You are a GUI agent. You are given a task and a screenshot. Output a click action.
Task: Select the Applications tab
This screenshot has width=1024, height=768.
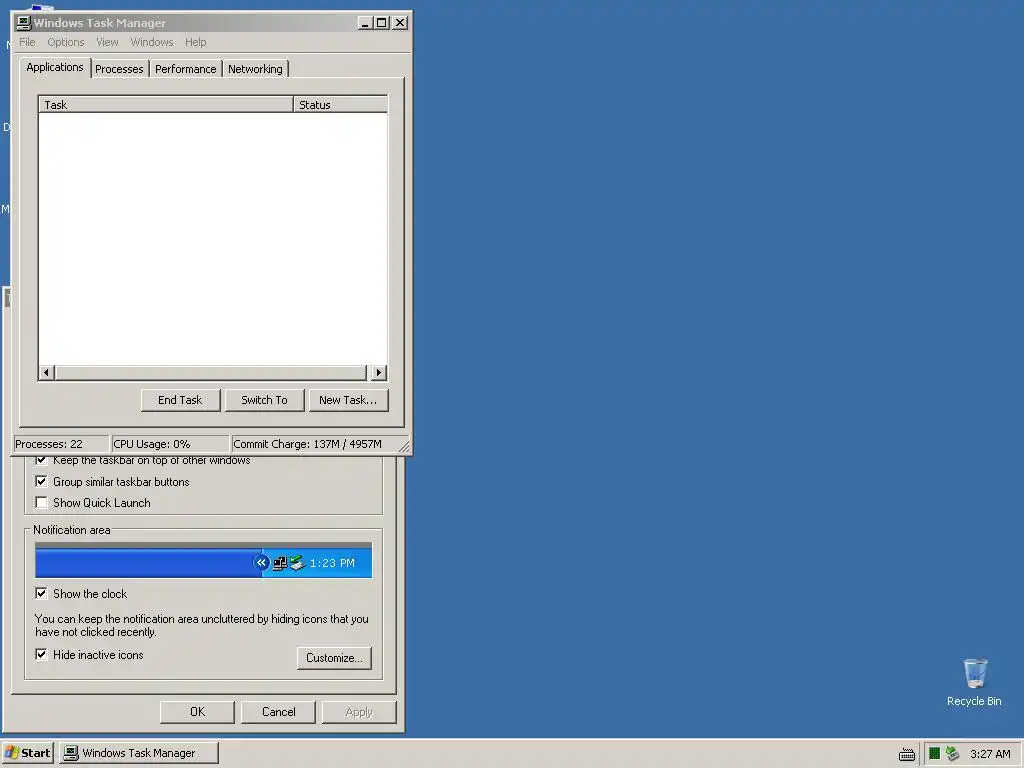point(55,67)
